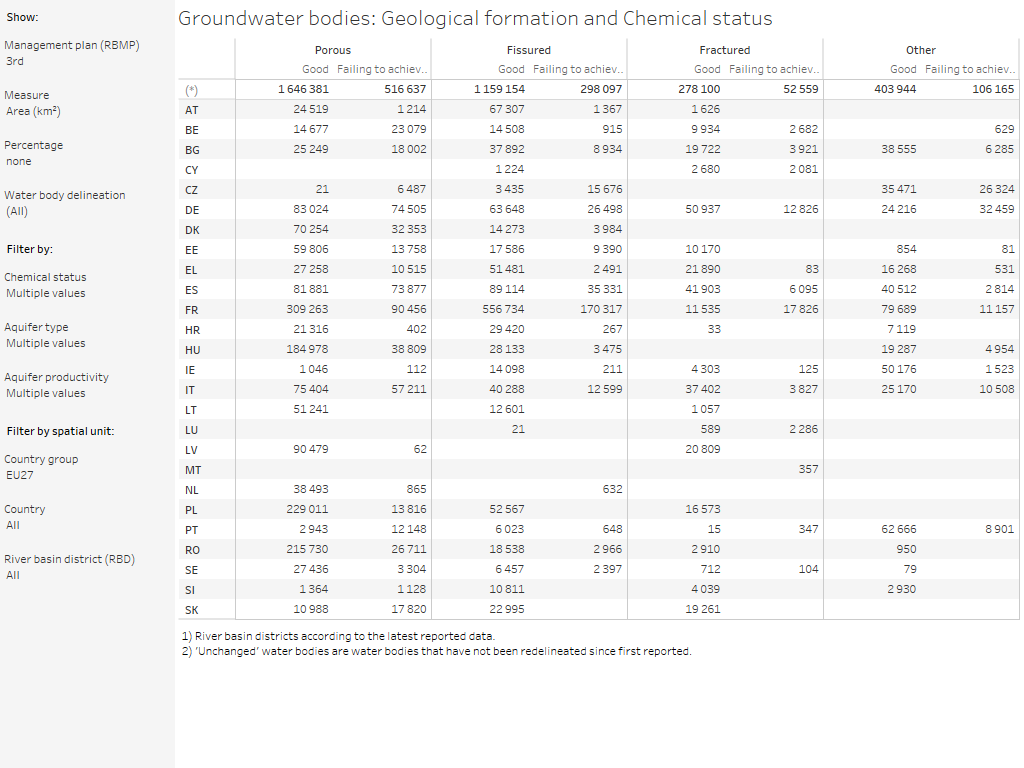Select the FR country row label
The image size is (1024, 768).
click(191, 310)
